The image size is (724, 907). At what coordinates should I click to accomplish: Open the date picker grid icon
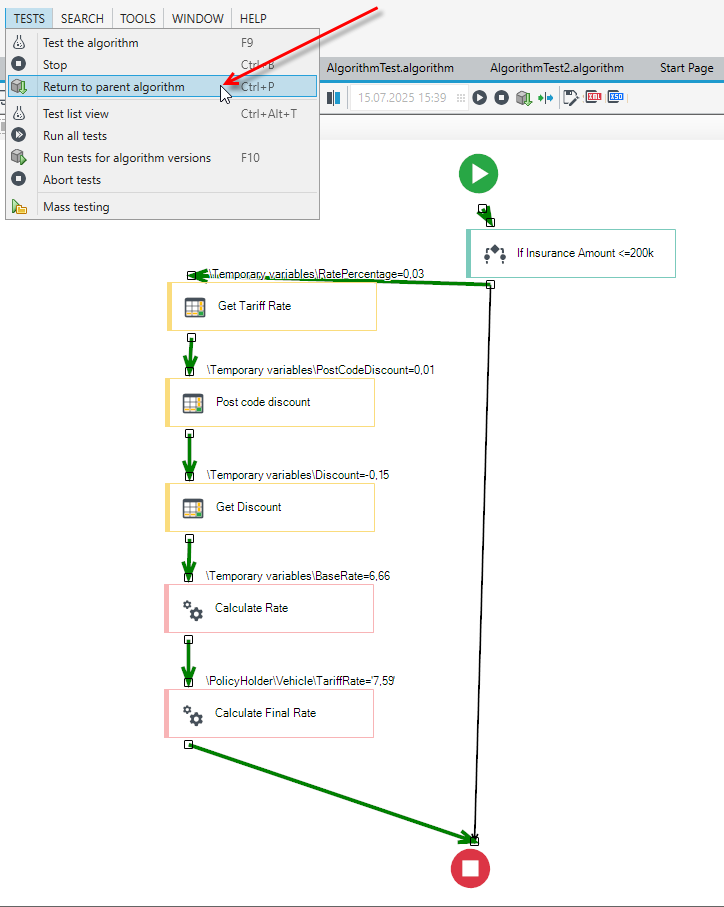click(460, 98)
